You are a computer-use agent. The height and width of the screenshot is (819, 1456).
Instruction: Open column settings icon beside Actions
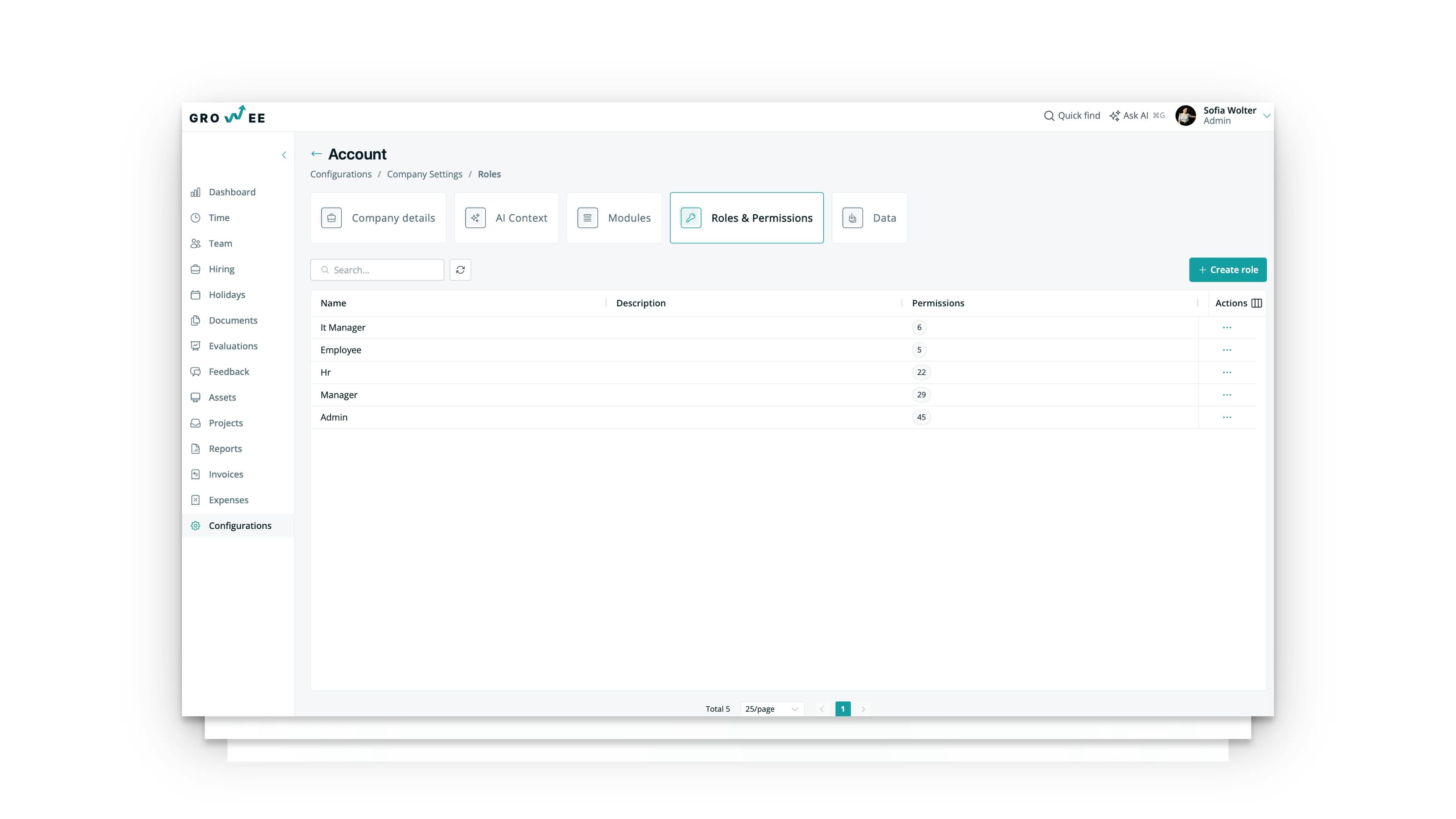click(x=1257, y=303)
